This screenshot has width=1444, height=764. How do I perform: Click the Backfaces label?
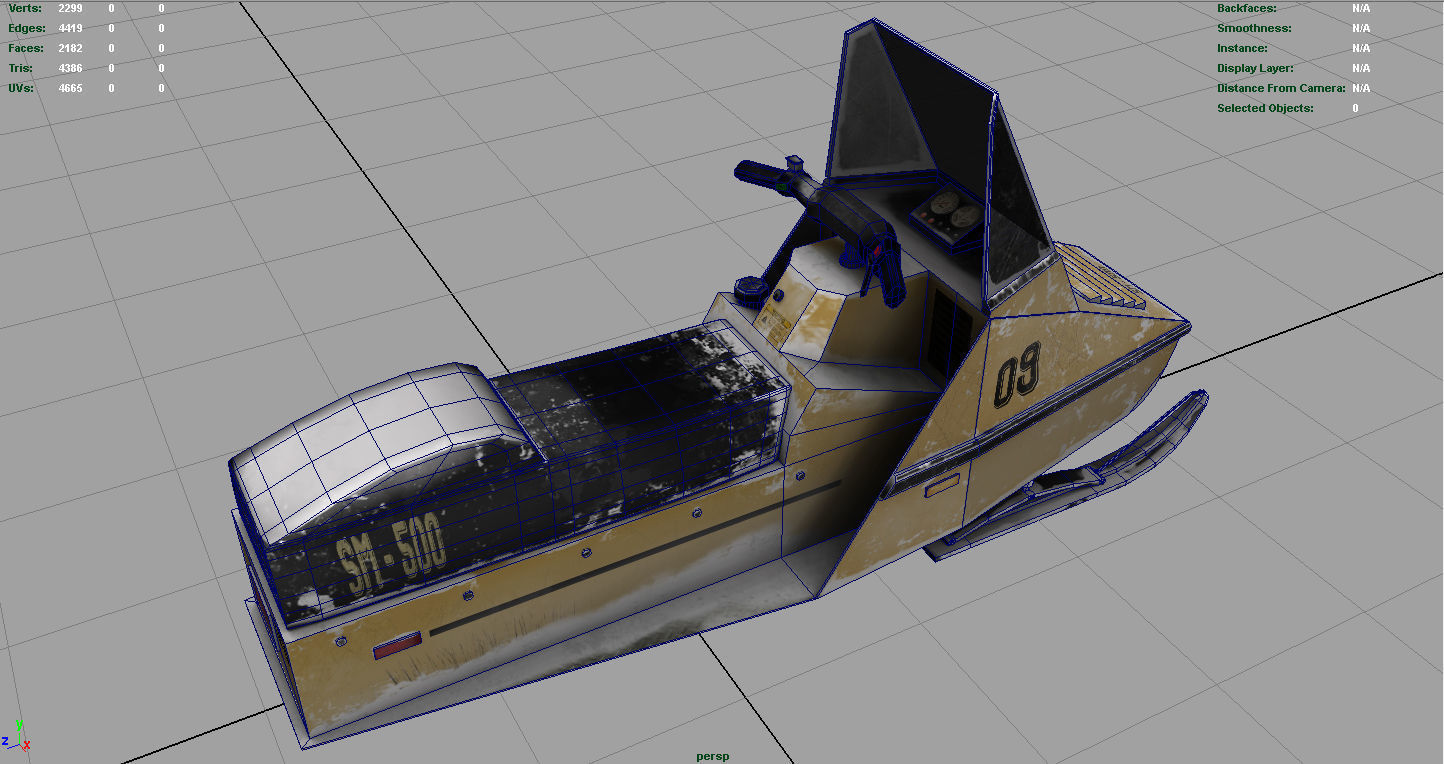1247,8
